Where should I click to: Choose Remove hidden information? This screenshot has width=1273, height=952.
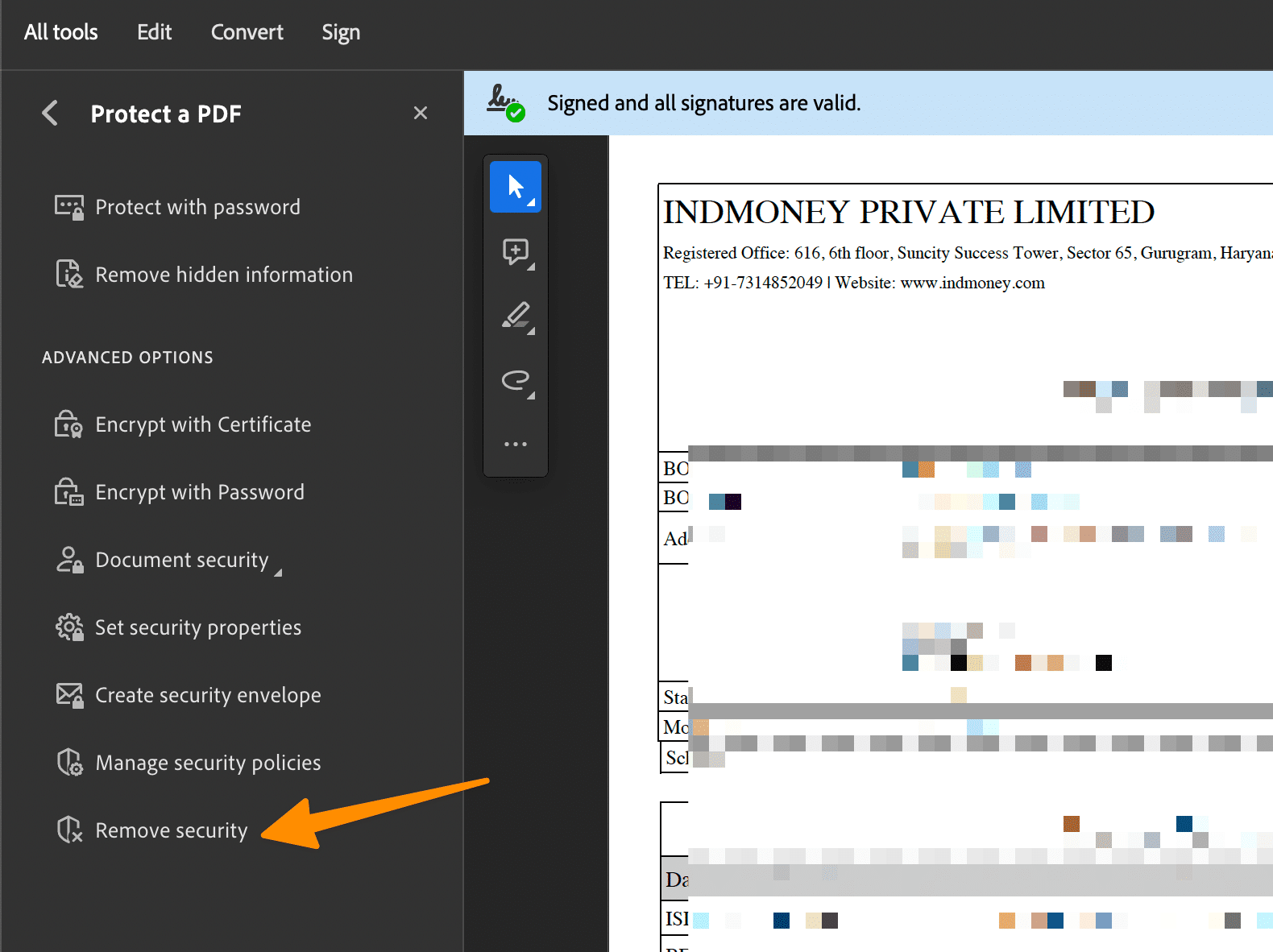(224, 275)
